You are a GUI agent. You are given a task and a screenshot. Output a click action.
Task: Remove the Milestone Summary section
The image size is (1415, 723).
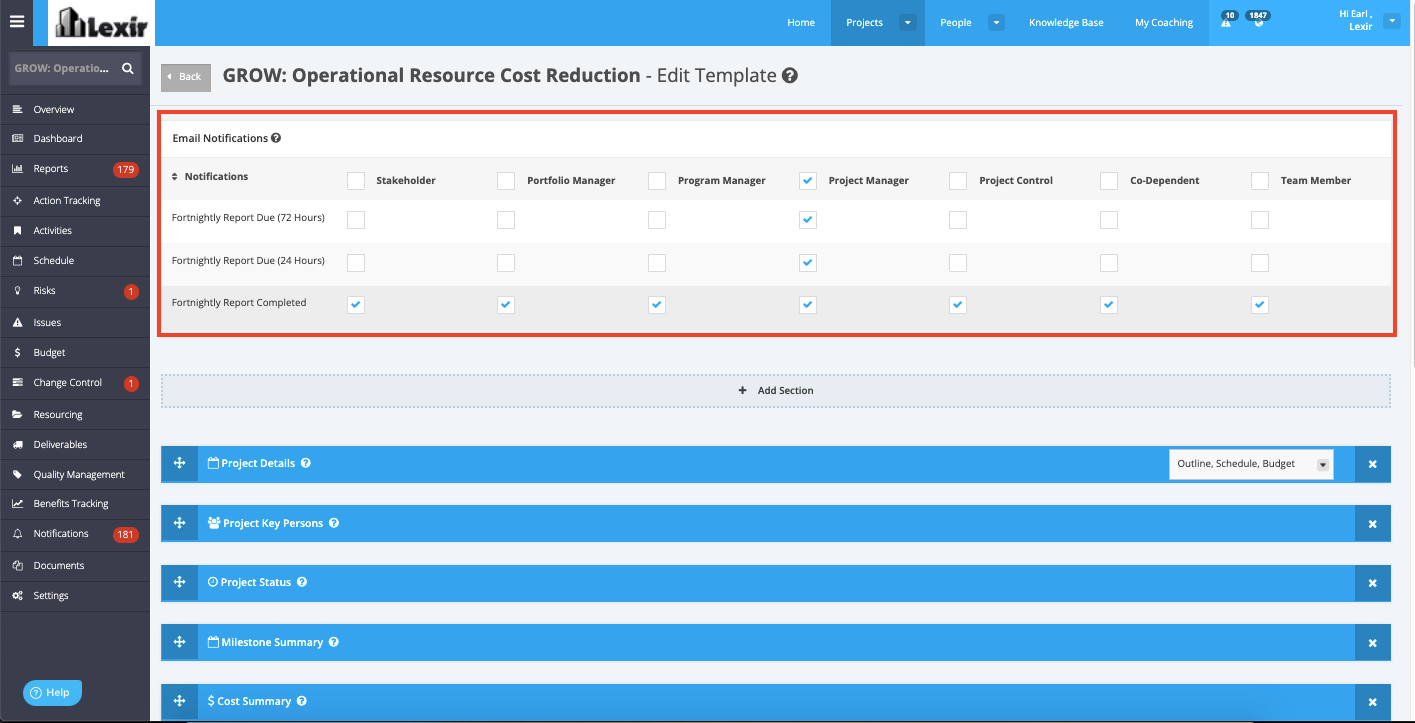click(1373, 643)
